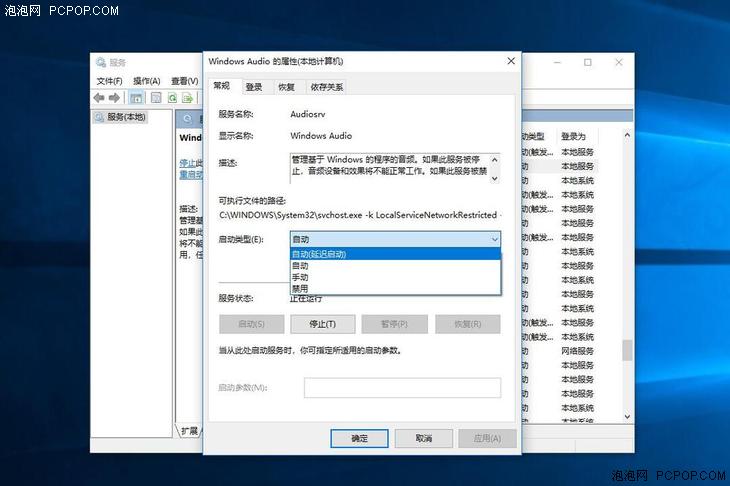This screenshot has height=486, width=730.
Task: Click the Services list scrollbar thumb
Action: [627, 350]
